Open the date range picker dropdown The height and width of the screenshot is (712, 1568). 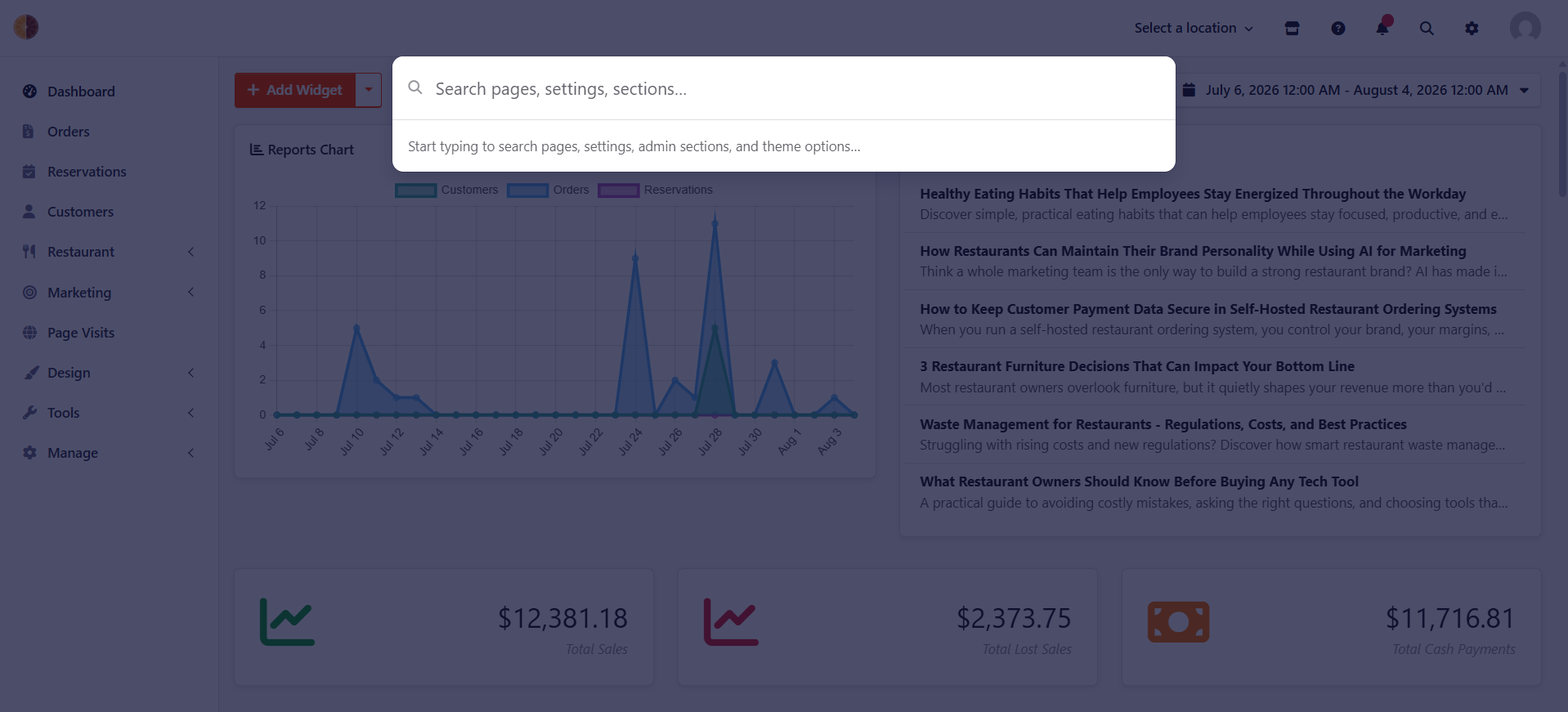tap(1358, 90)
